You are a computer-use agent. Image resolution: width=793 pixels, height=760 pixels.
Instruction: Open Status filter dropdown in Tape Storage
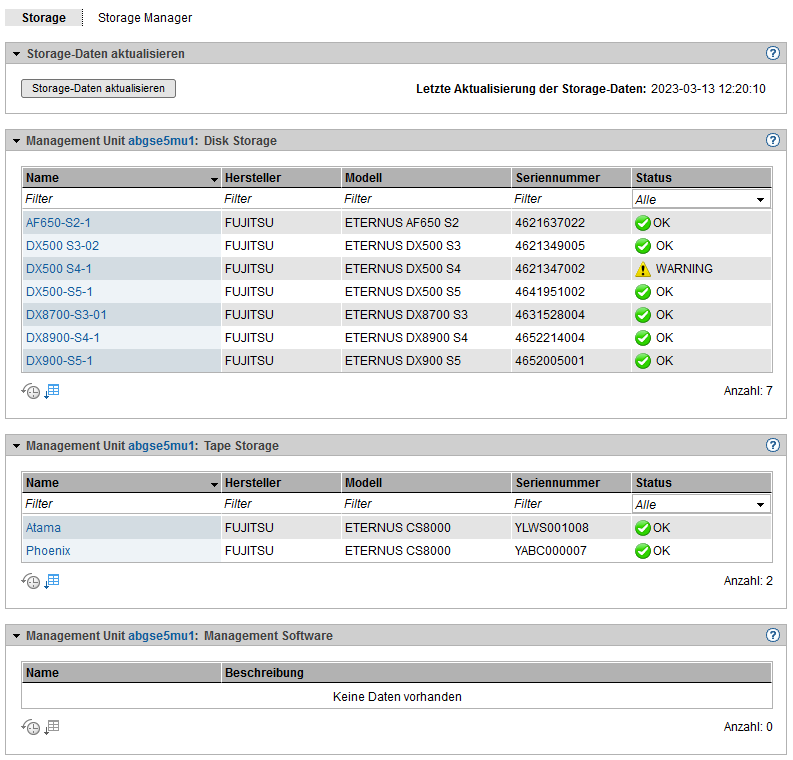tap(701, 505)
